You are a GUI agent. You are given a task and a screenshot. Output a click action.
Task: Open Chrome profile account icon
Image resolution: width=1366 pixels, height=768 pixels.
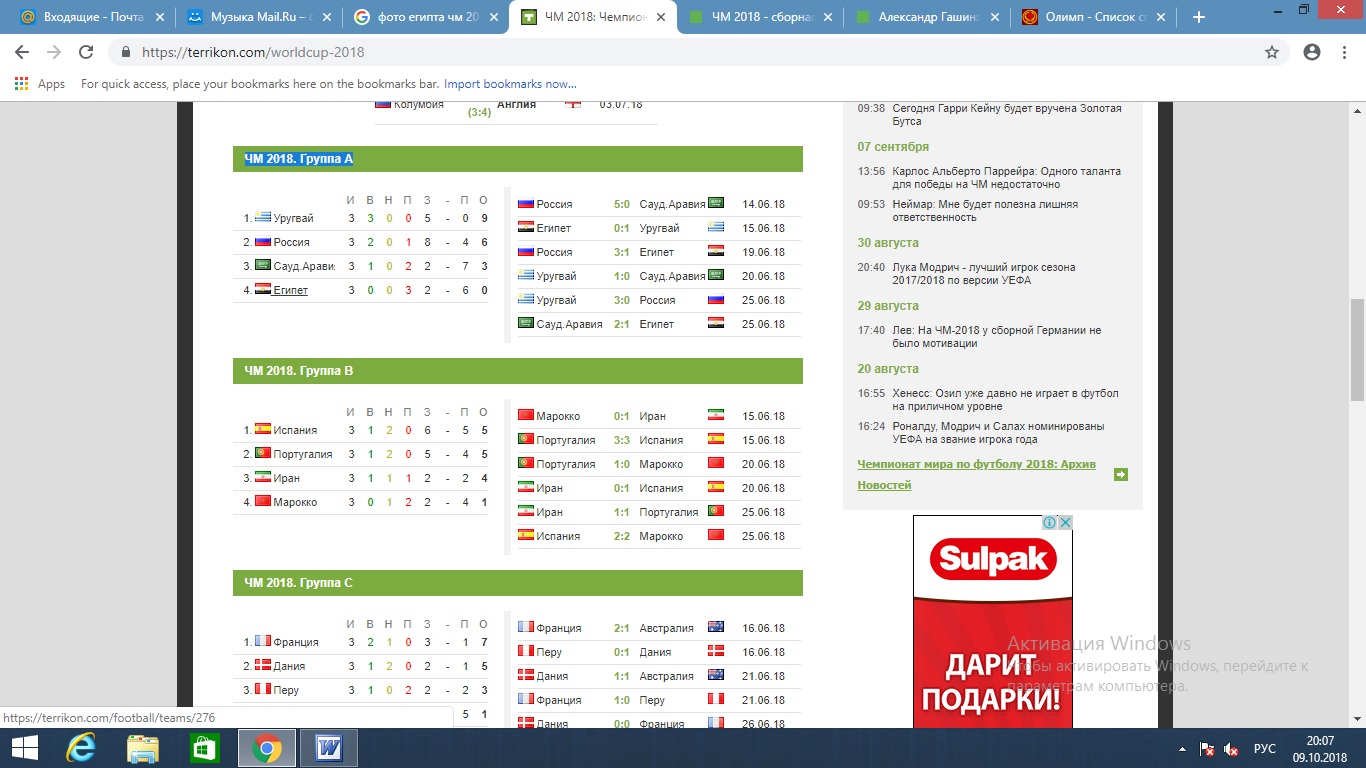point(1312,52)
